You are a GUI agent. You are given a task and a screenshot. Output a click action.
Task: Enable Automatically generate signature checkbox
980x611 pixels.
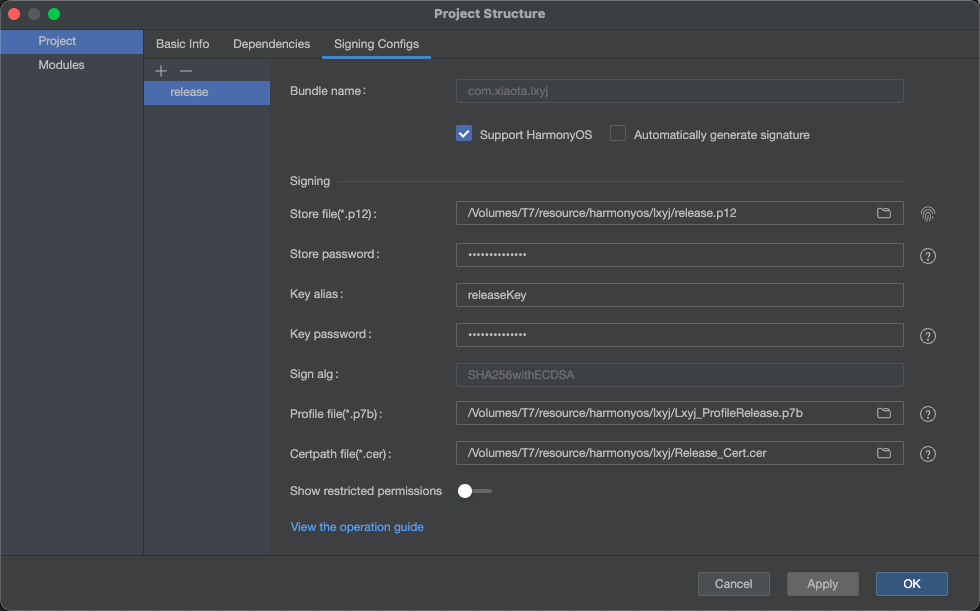pyautogui.click(x=618, y=134)
